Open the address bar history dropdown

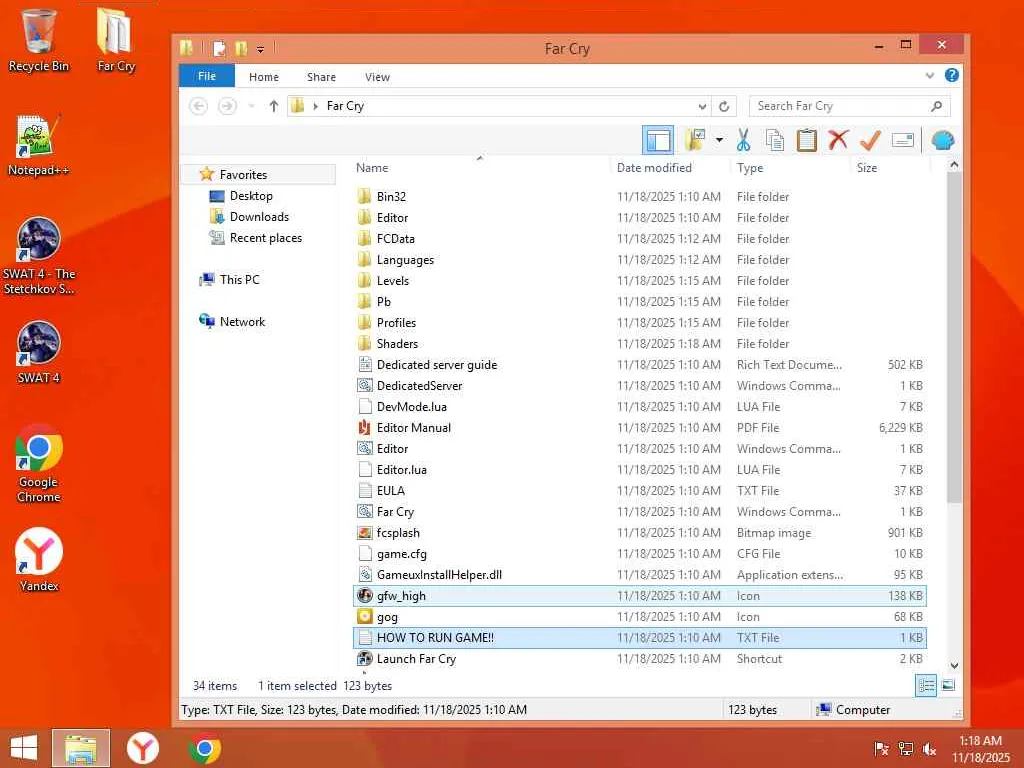click(702, 106)
